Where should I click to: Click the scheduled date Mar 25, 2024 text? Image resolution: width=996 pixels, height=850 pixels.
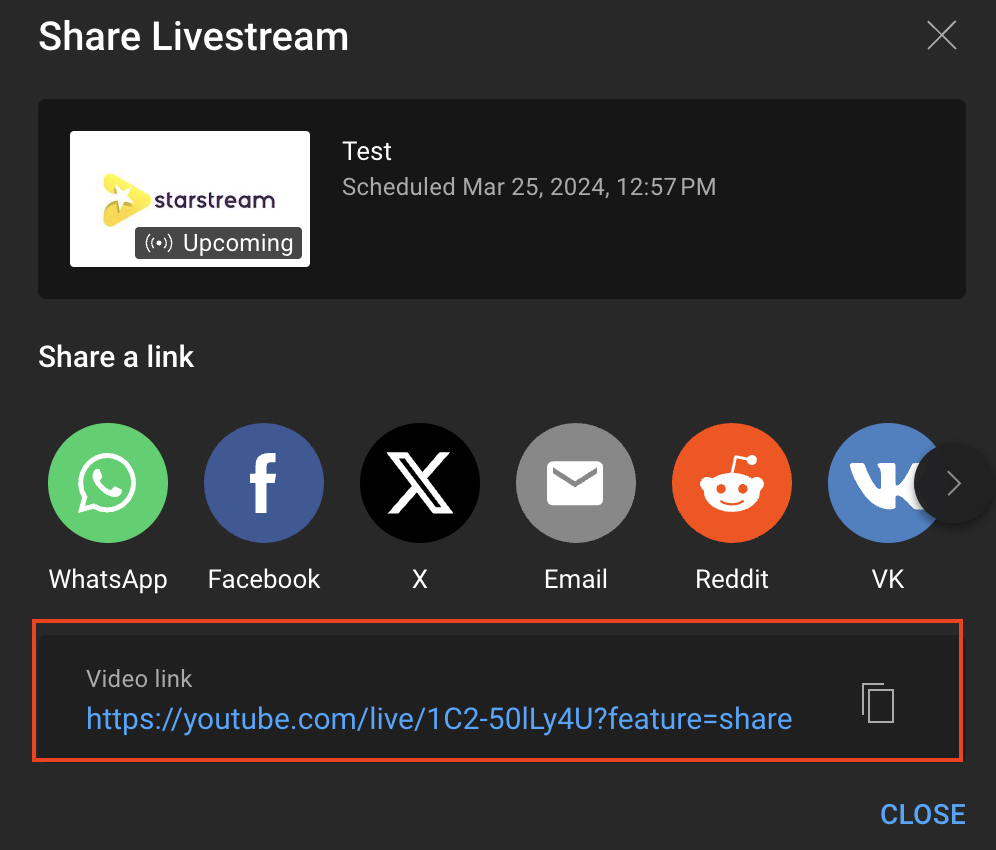529,187
